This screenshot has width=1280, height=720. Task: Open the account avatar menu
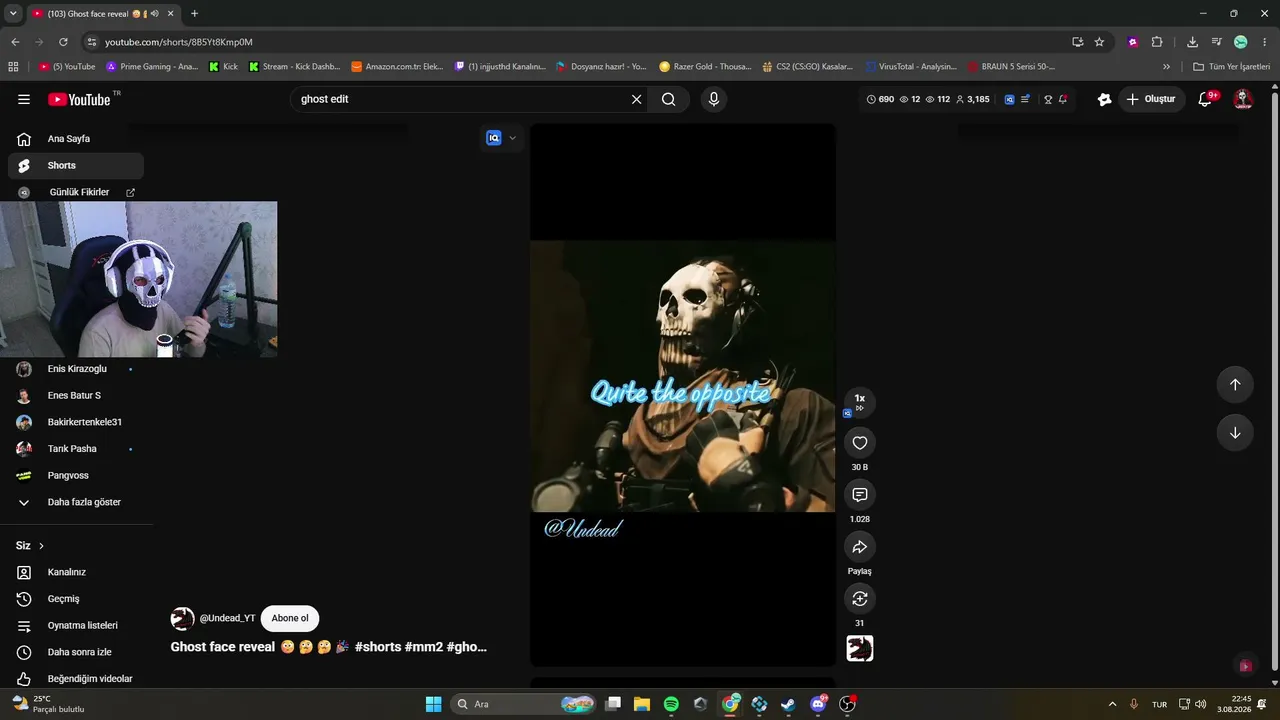coord(1243,99)
